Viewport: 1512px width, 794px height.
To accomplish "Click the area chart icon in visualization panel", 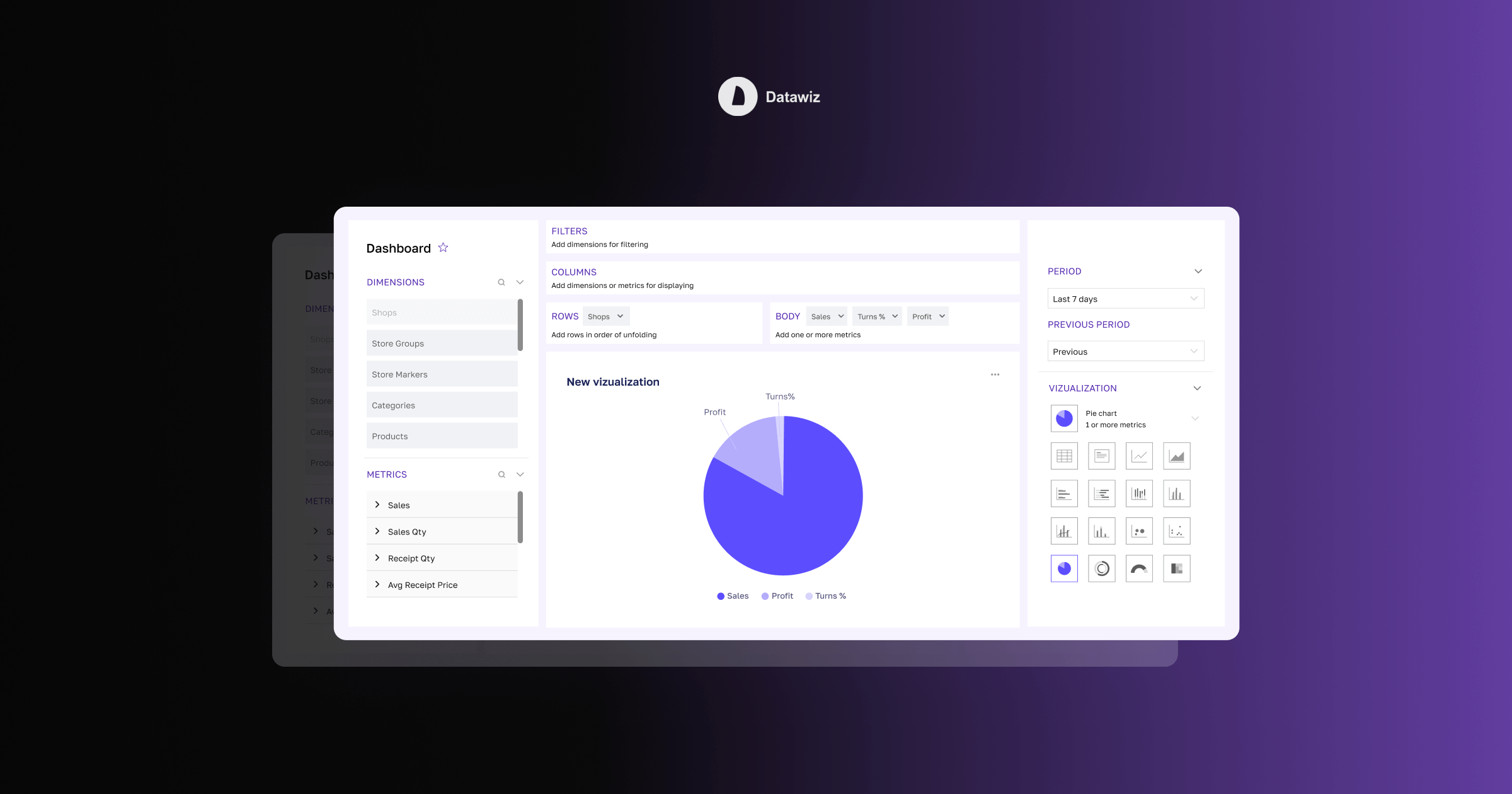I will pyautogui.click(x=1177, y=456).
